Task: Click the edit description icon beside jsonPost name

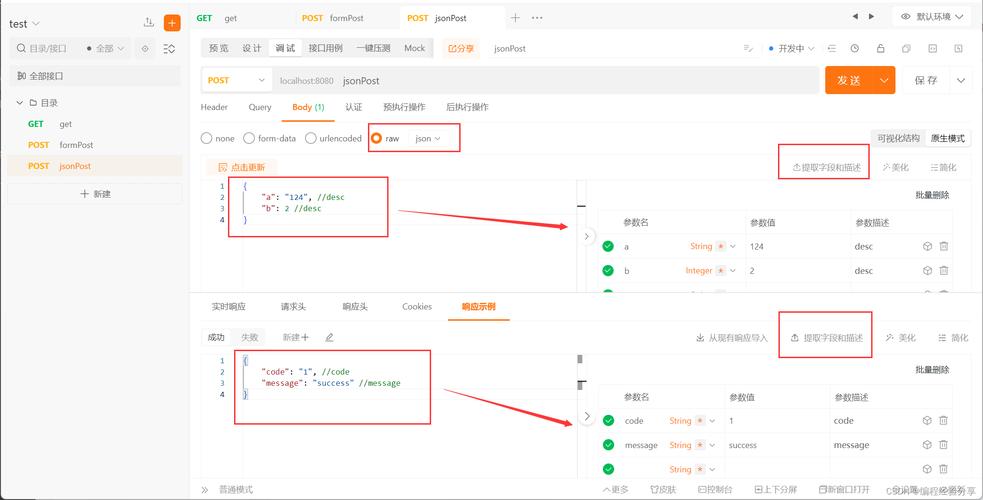Action: point(747,48)
